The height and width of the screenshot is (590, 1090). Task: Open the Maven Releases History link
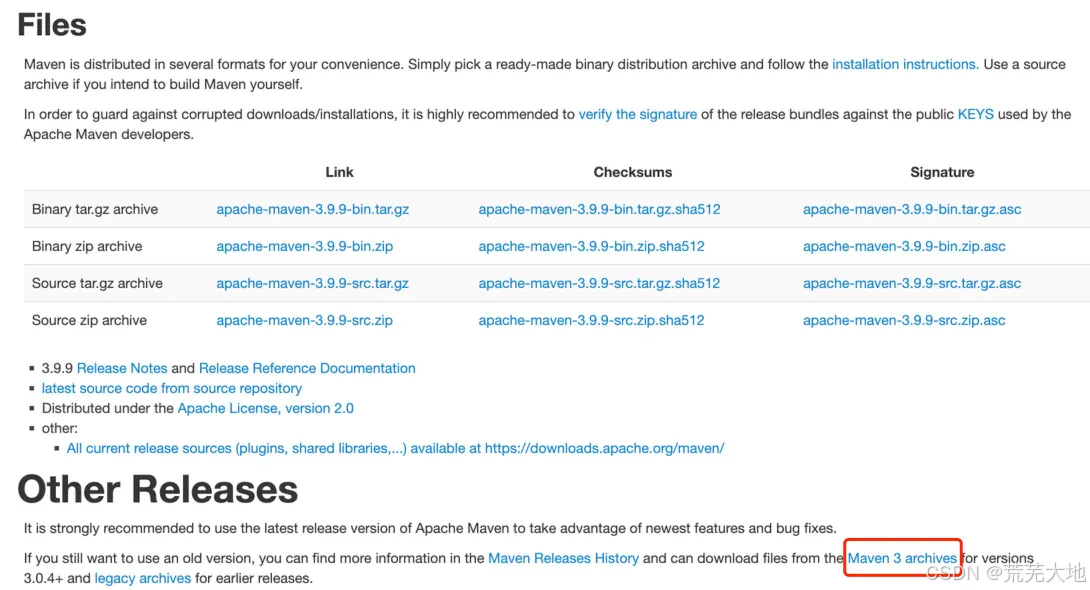(x=563, y=558)
